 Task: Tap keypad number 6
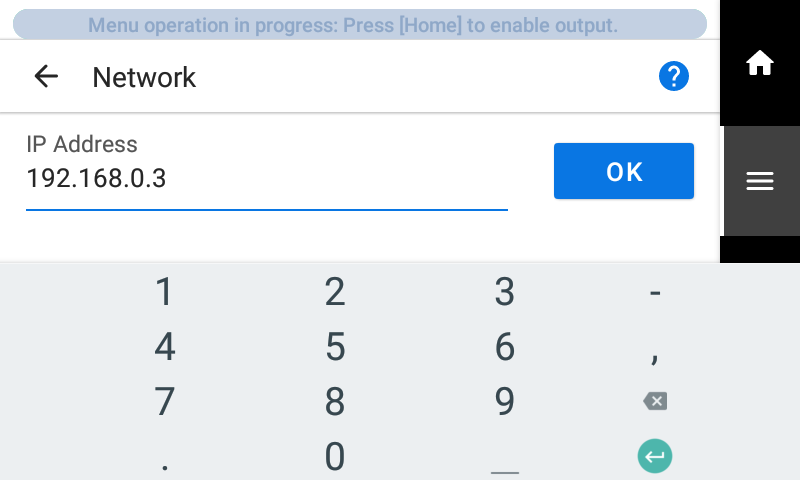[505, 348]
